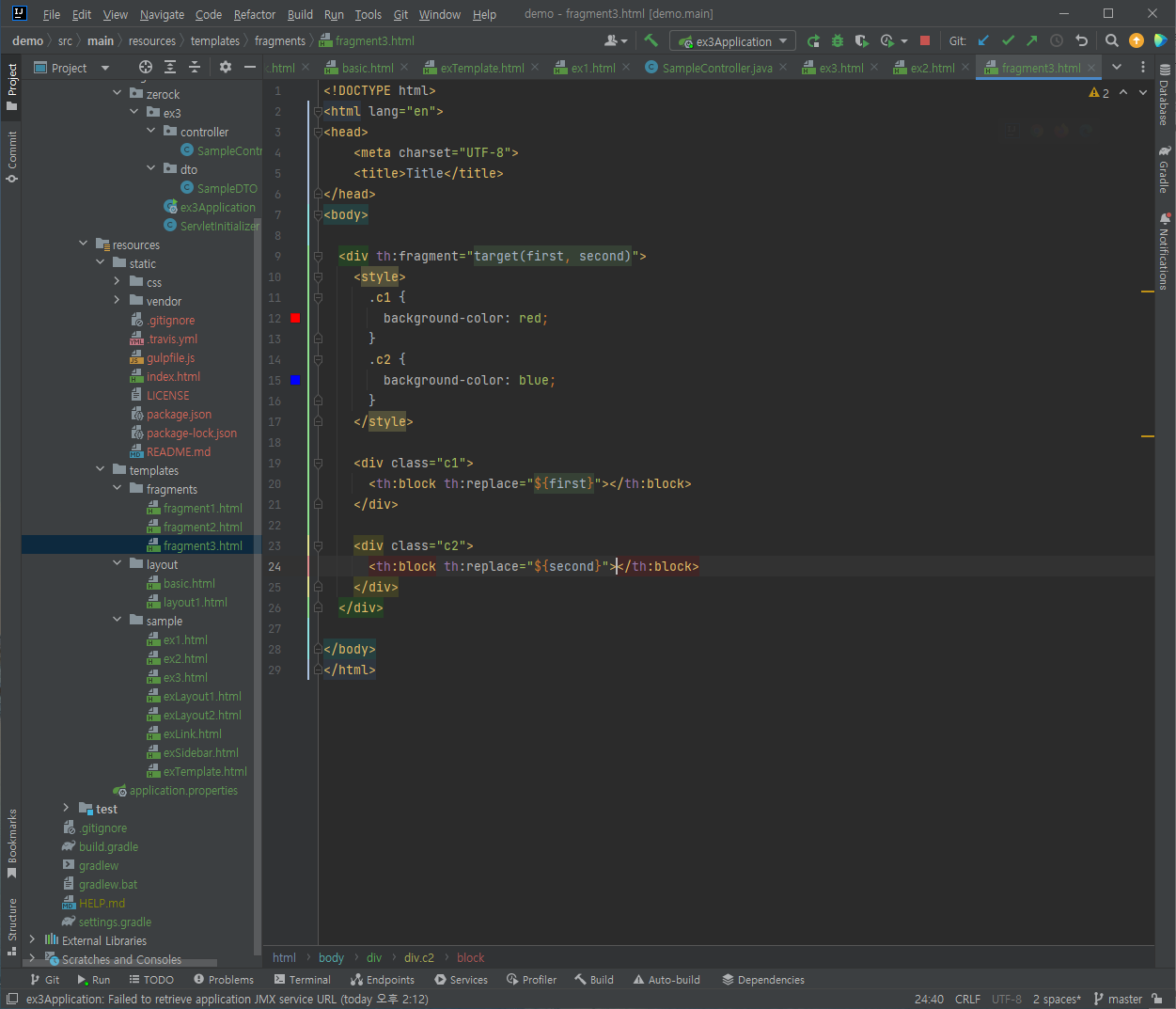Screen dimensions: 1176x1009
Task: Open the Code With Me user icon
Action: (x=616, y=40)
